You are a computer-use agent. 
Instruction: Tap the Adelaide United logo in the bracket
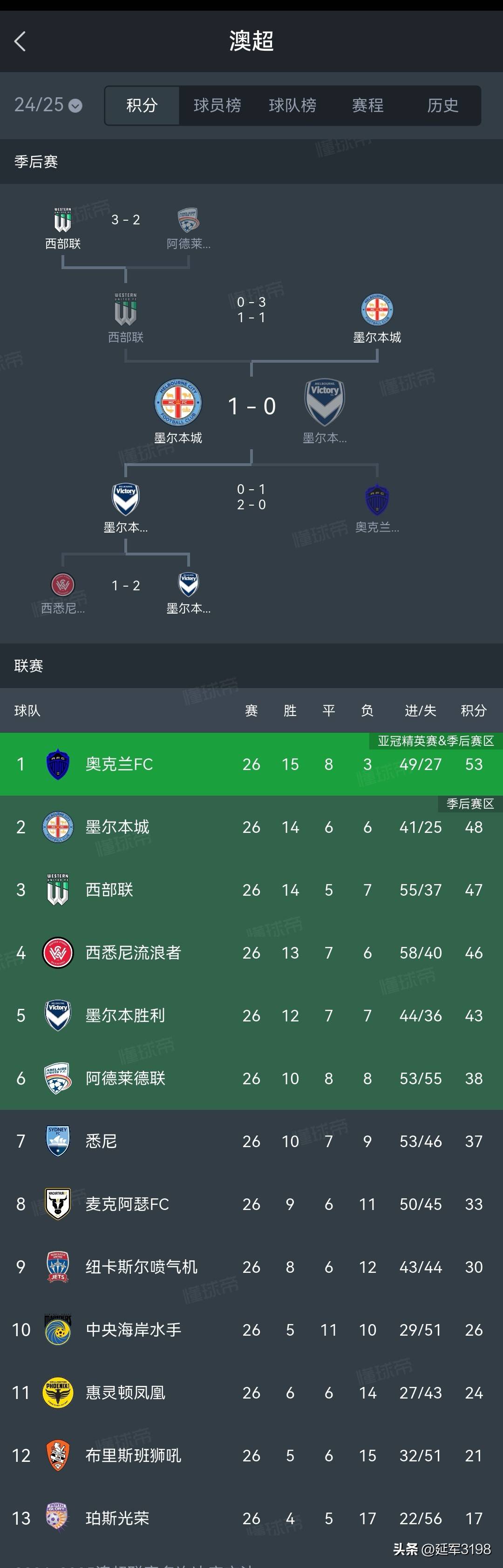pyautogui.click(x=188, y=220)
